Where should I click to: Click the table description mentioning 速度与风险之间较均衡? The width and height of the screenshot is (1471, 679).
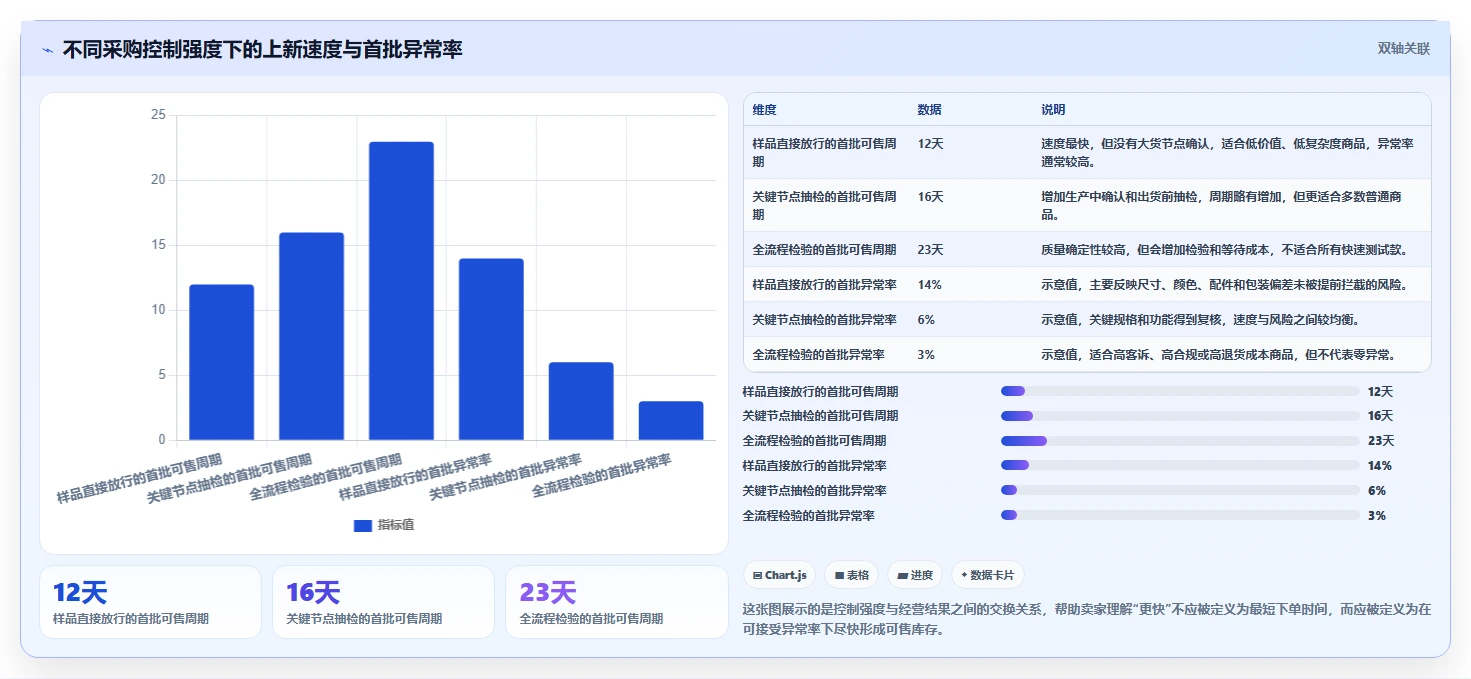[x=1200, y=319]
